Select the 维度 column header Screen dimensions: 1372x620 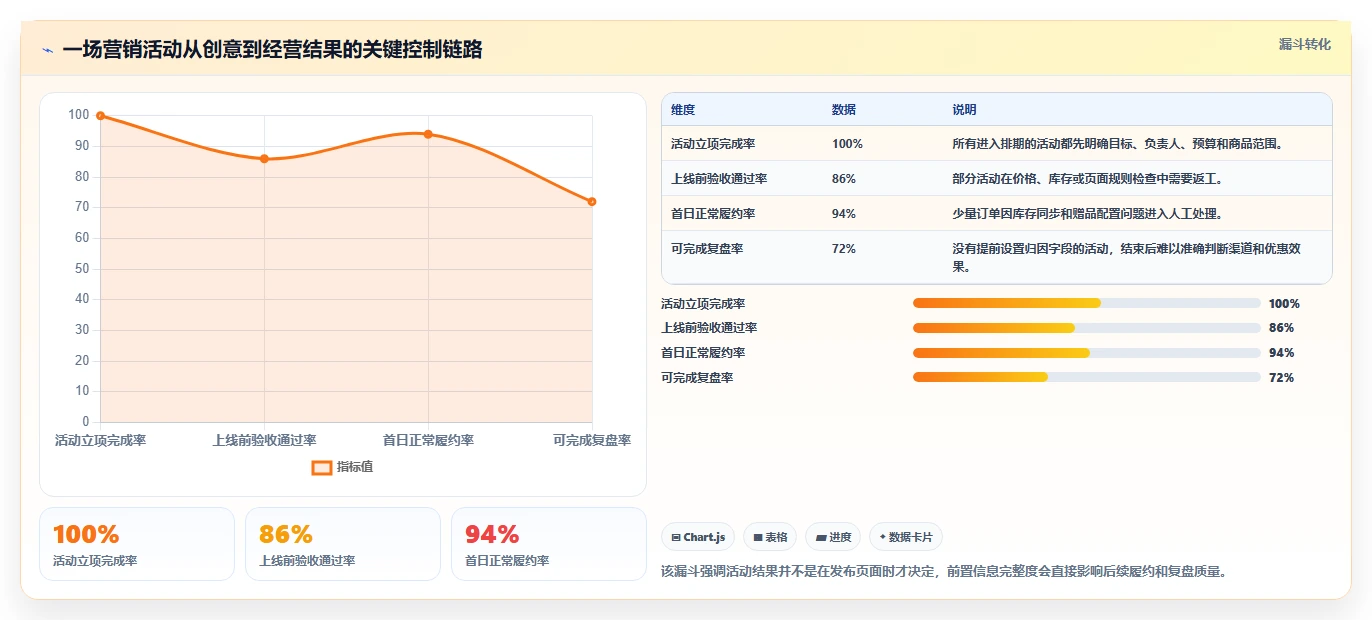(683, 110)
